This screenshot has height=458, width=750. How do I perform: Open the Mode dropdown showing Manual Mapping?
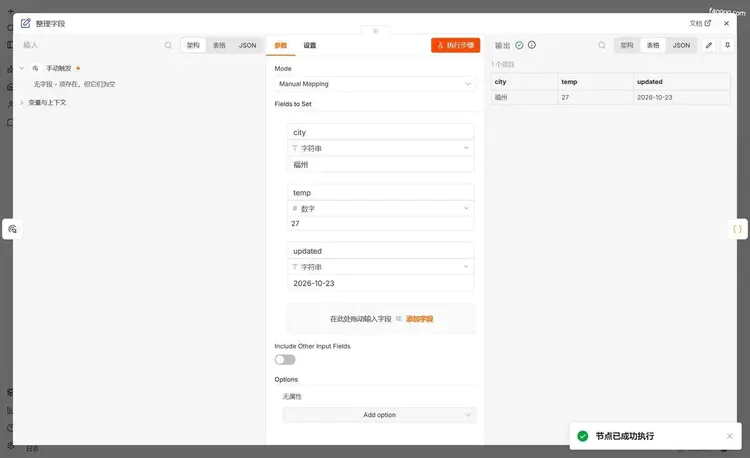click(375, 84)
